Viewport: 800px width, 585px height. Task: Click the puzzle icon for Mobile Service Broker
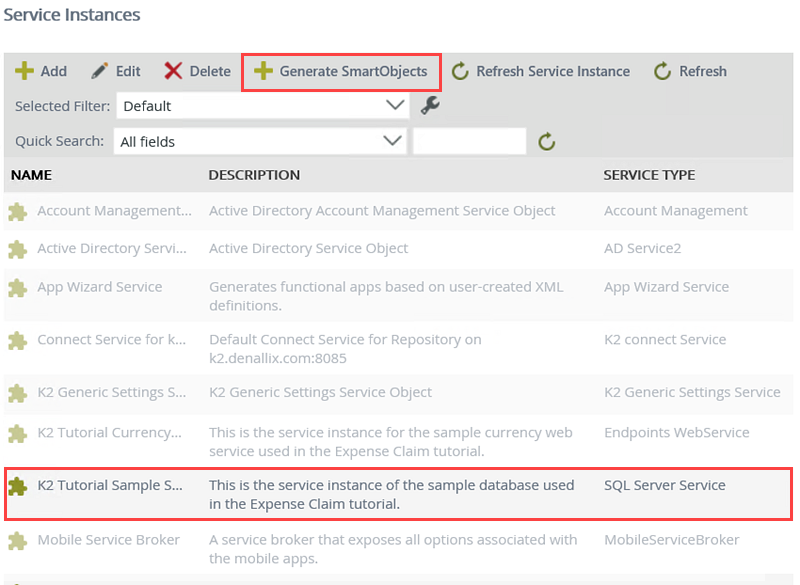click(18, 541)
